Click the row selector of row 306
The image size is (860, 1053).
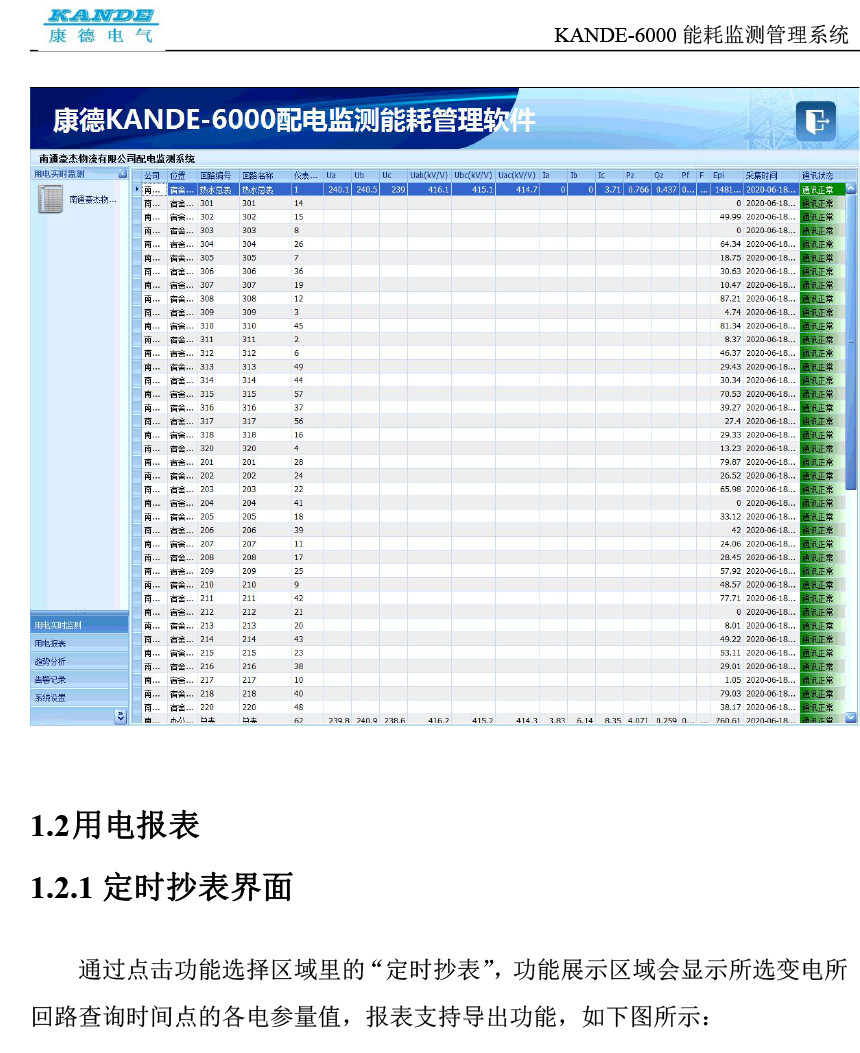point(137,271)
